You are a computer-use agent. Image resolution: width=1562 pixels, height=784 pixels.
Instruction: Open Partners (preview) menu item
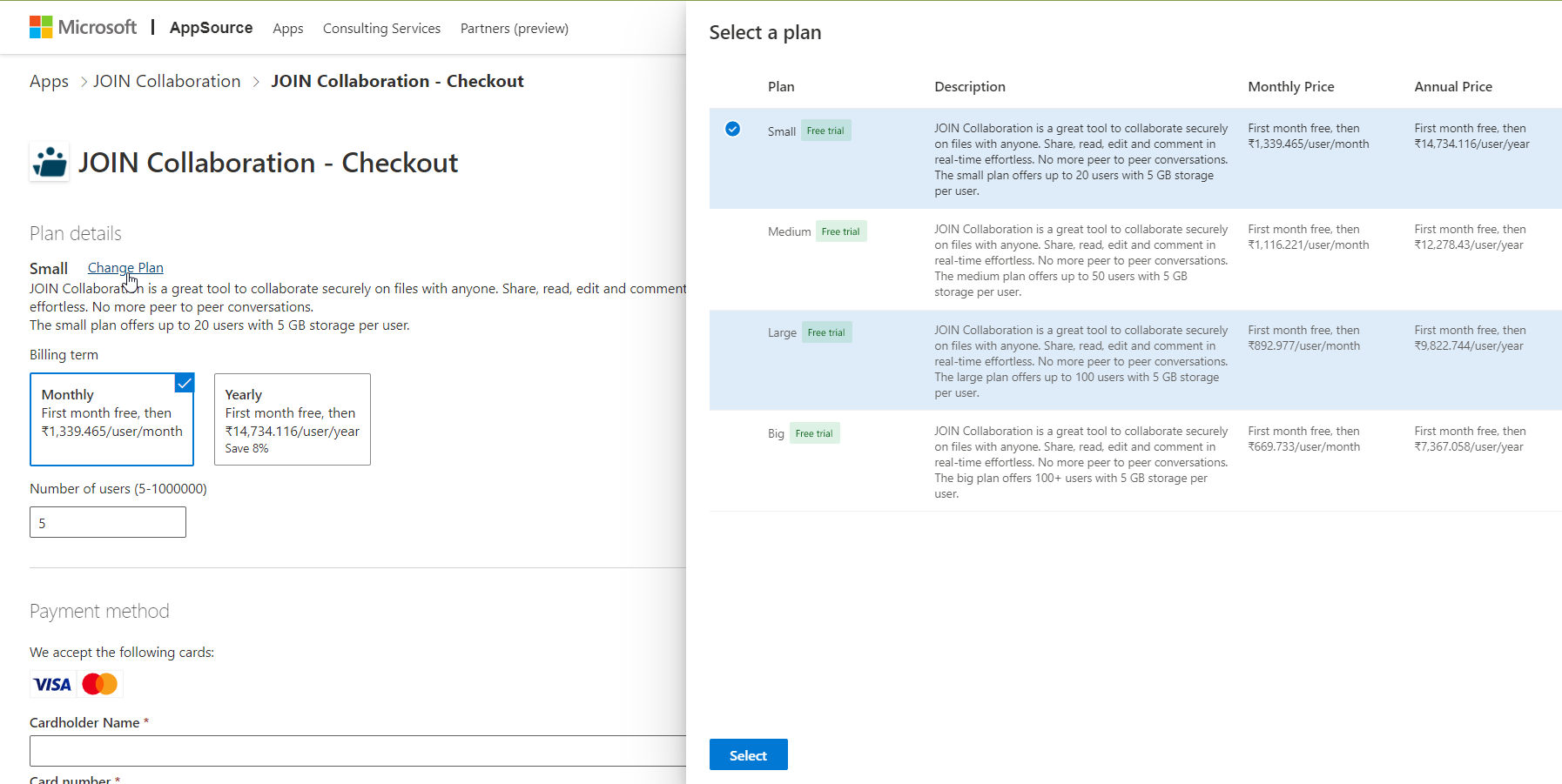(x=515, y=29)
